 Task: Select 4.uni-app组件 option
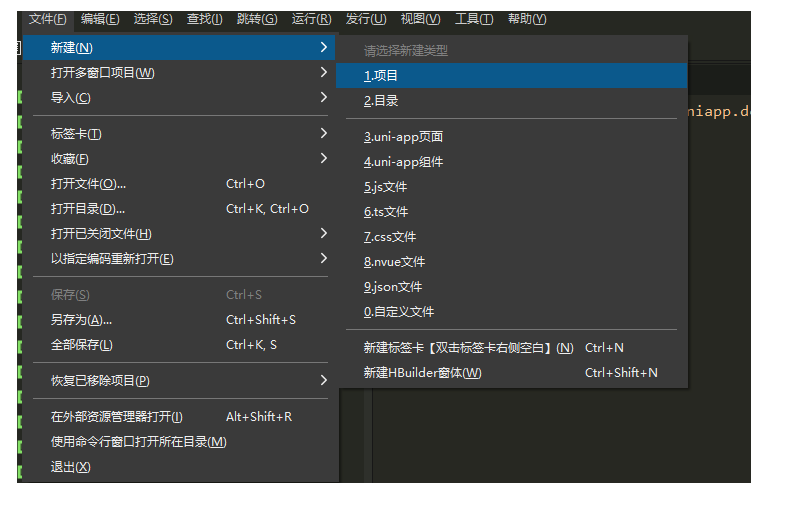coord(403,162)
